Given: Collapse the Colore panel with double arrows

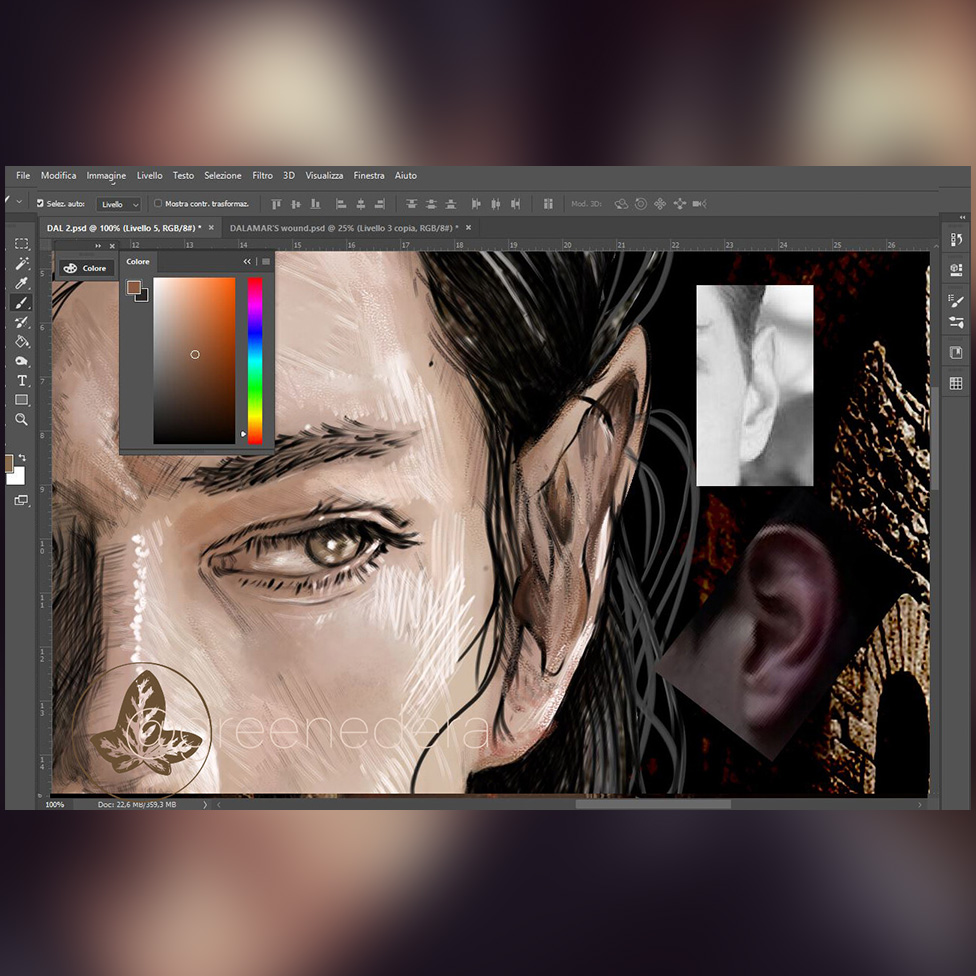Looking at the screenshot, I should 247,262.
